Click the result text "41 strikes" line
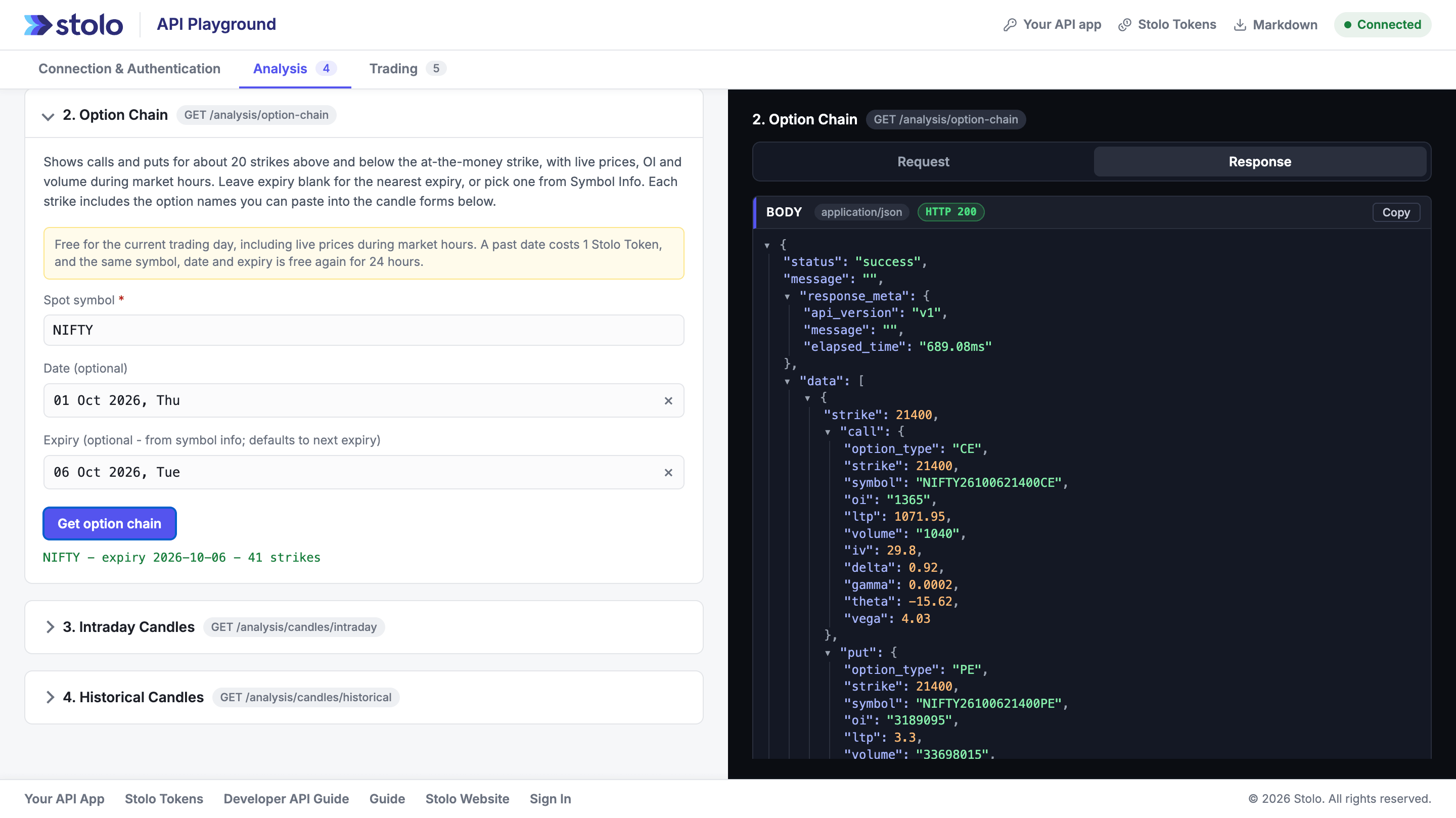 click(x=181, y=558)
